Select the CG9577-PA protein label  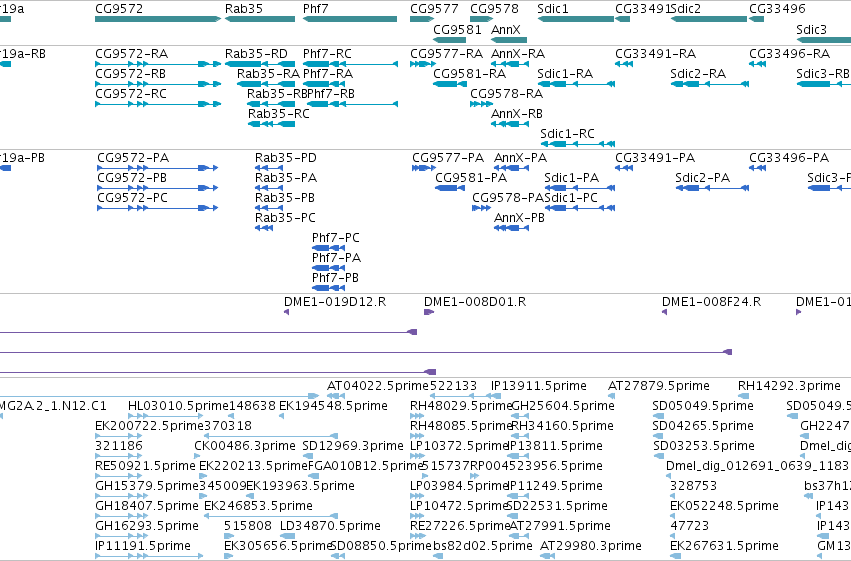pos(448,158)
